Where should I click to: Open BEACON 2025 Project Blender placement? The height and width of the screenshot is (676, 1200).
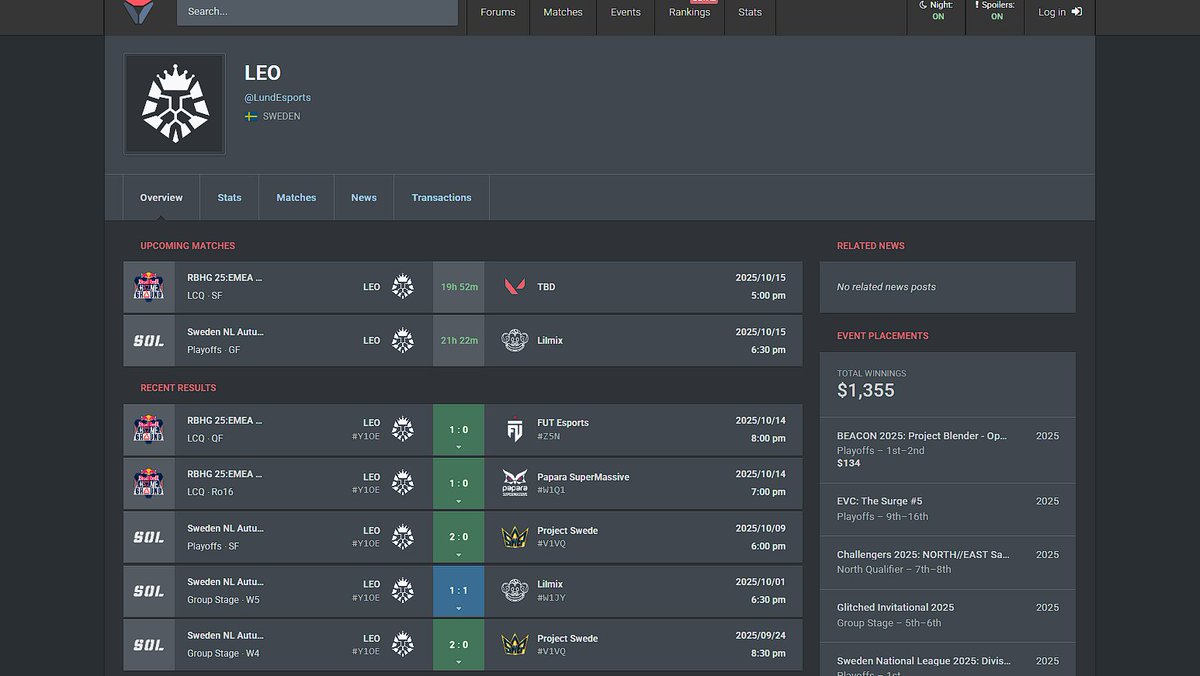948,450
